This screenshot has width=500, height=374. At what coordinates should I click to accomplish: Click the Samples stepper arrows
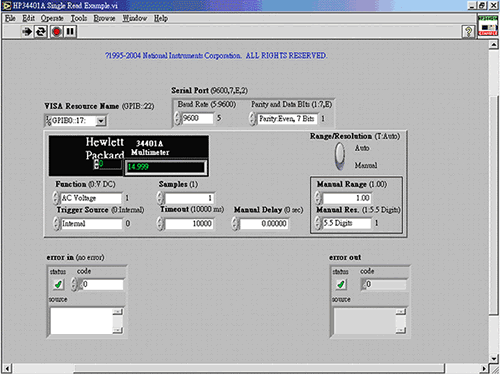[x=161, y=198]
